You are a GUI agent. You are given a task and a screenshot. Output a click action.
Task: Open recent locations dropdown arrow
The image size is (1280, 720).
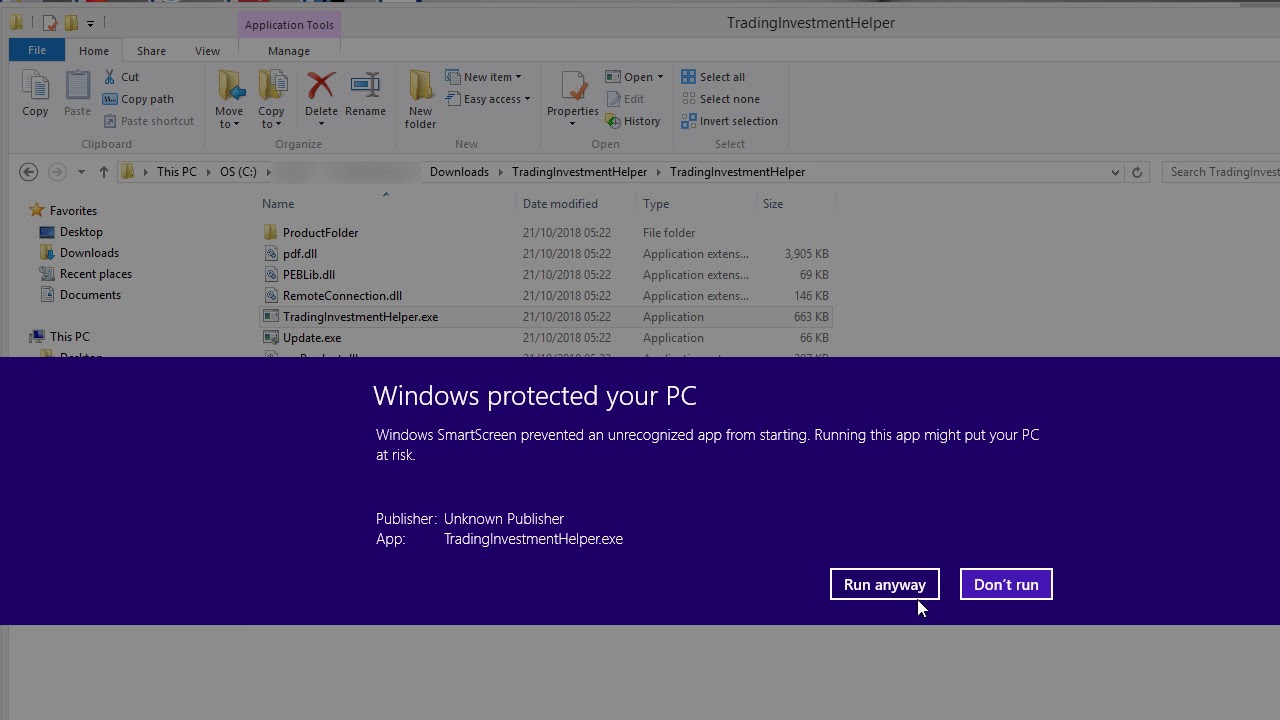[x=81, y=172]
